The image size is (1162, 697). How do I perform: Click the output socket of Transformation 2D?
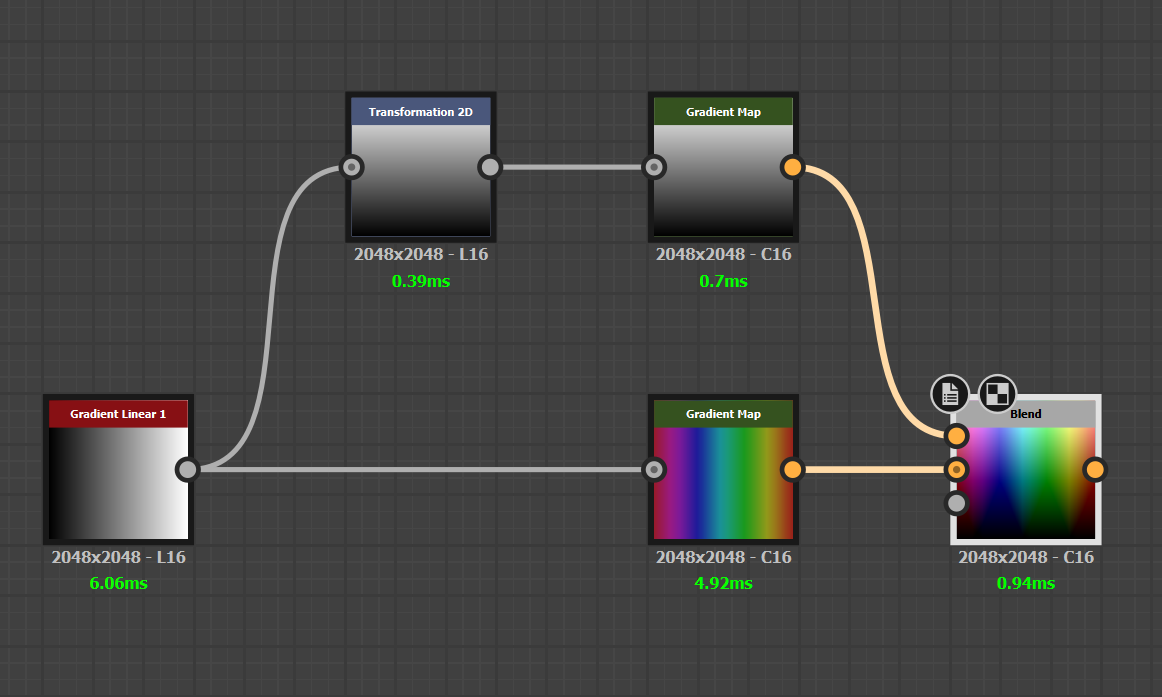coord(489,167)
